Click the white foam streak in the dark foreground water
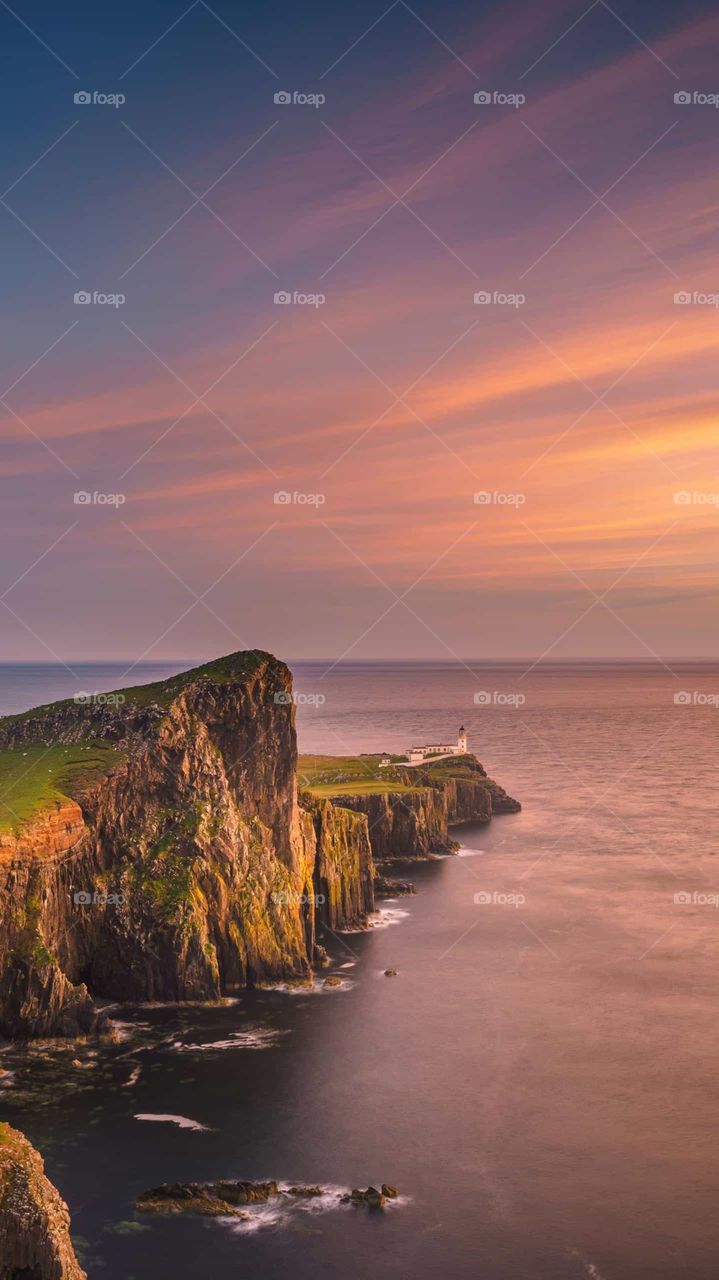This screenshot has width=719, height=1280. click(172, 1121)
